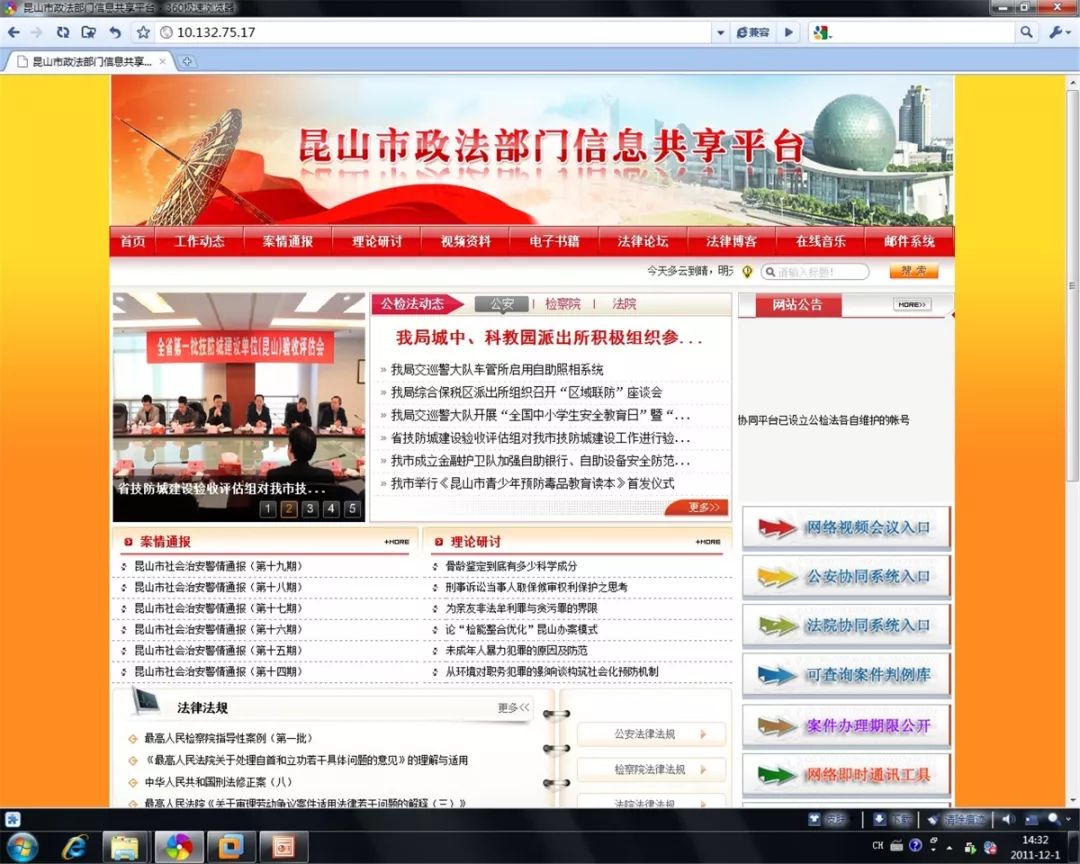Viewport: 1080px width, 864px height.
Task: Show slide 2 in the photo slideshow
Action: (289, 509)
